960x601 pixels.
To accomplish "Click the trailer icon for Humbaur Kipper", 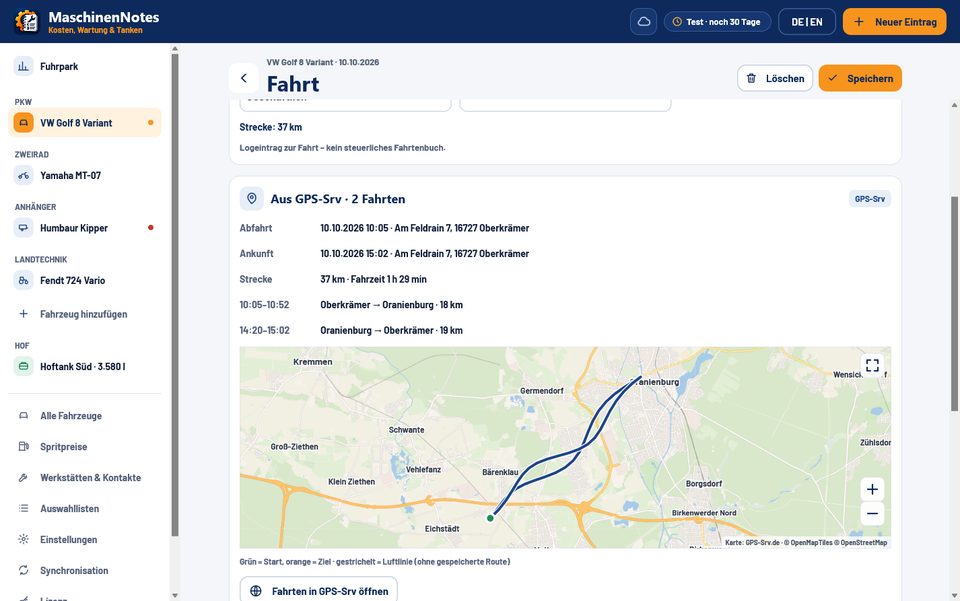I will 23,228.
